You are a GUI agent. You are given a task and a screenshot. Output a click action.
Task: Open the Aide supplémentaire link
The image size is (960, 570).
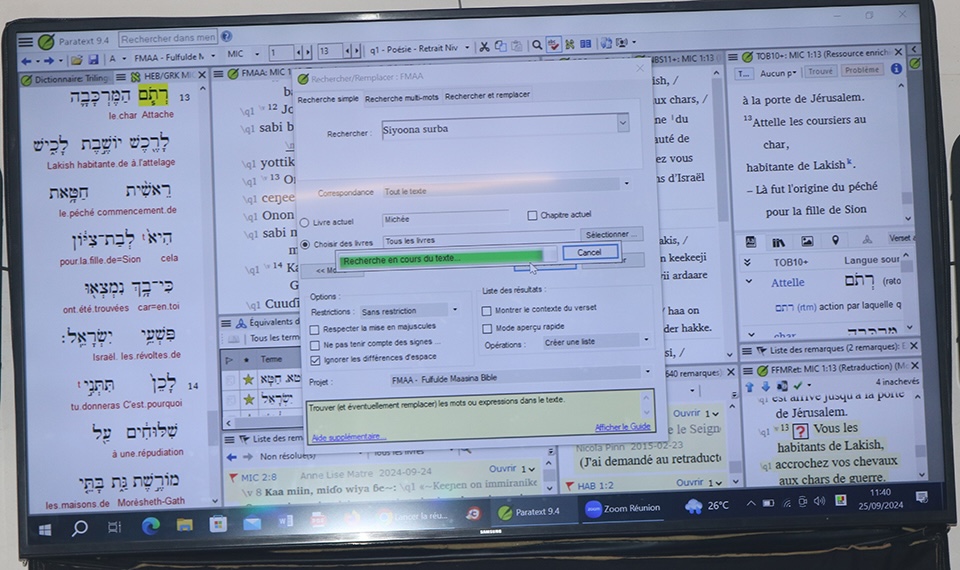pyautogui.click(x=348, y=437)
